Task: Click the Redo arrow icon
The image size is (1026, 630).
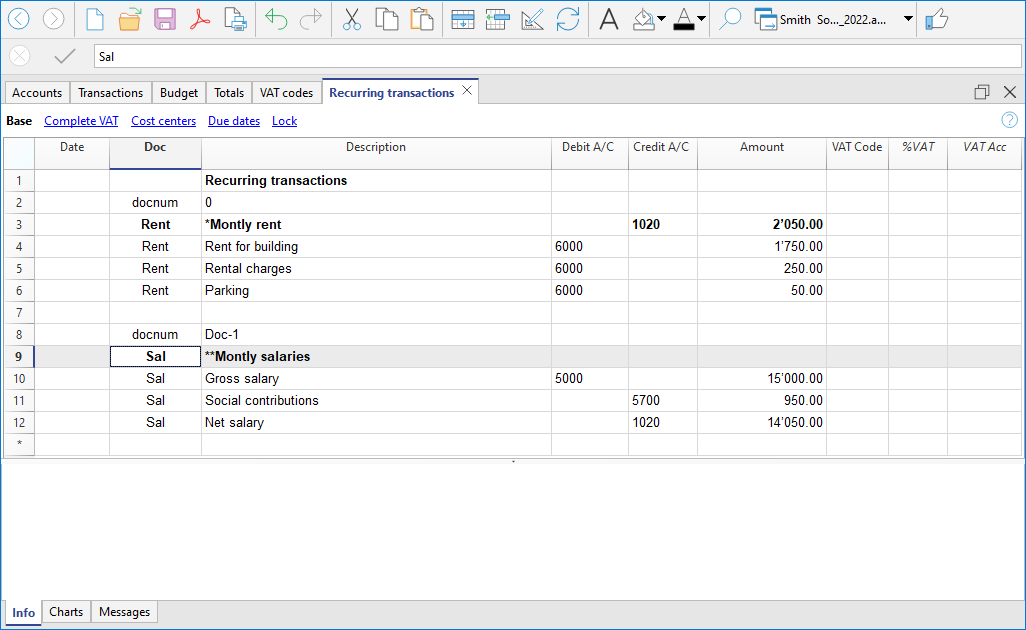Action: pyautogui.click(x=311, y=19)
